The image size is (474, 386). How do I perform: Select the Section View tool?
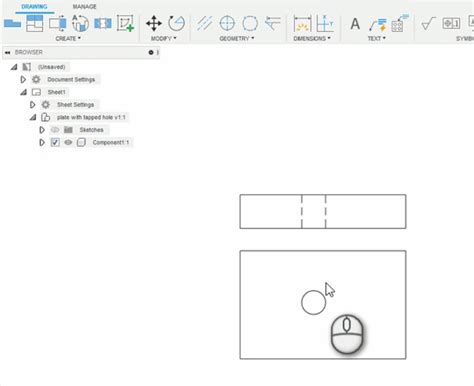pos(58,23)
